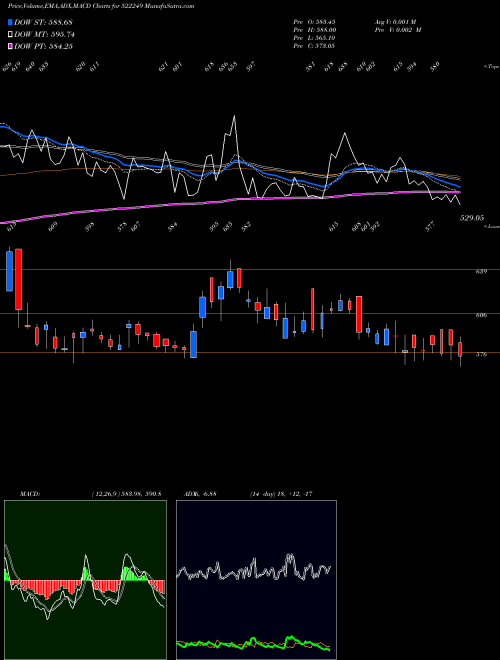This screenshot has height=660, width=500.
Task: Click the Pre L: 565.10 value
Action: click(314, 38)
